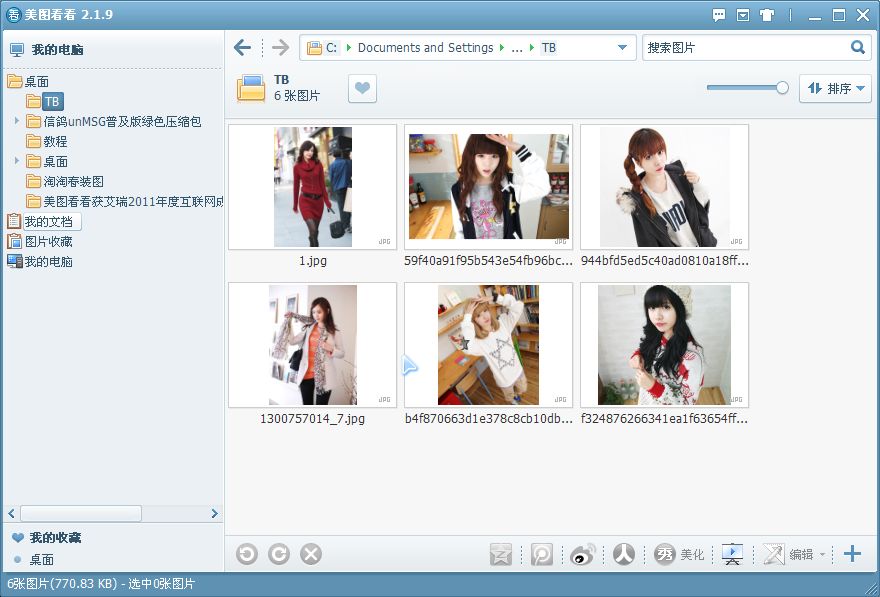The width and height of the screenshot is (880, 597).
Task: Expand the arrow after Documents and Settings
Action: coord(501,48)
